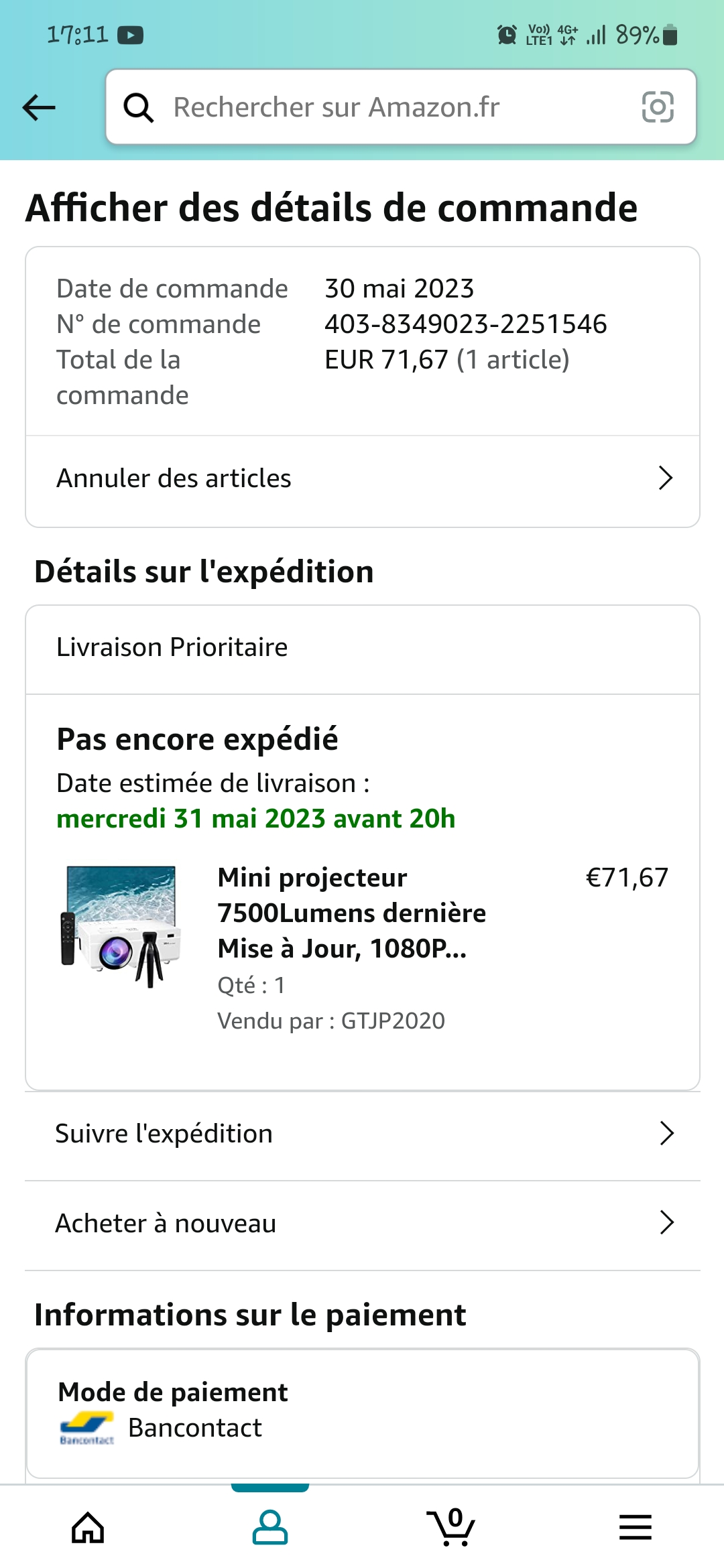Open the shopping cart icon
The height and width of the screenshot is (1568, 724).
coord(451,1528)
